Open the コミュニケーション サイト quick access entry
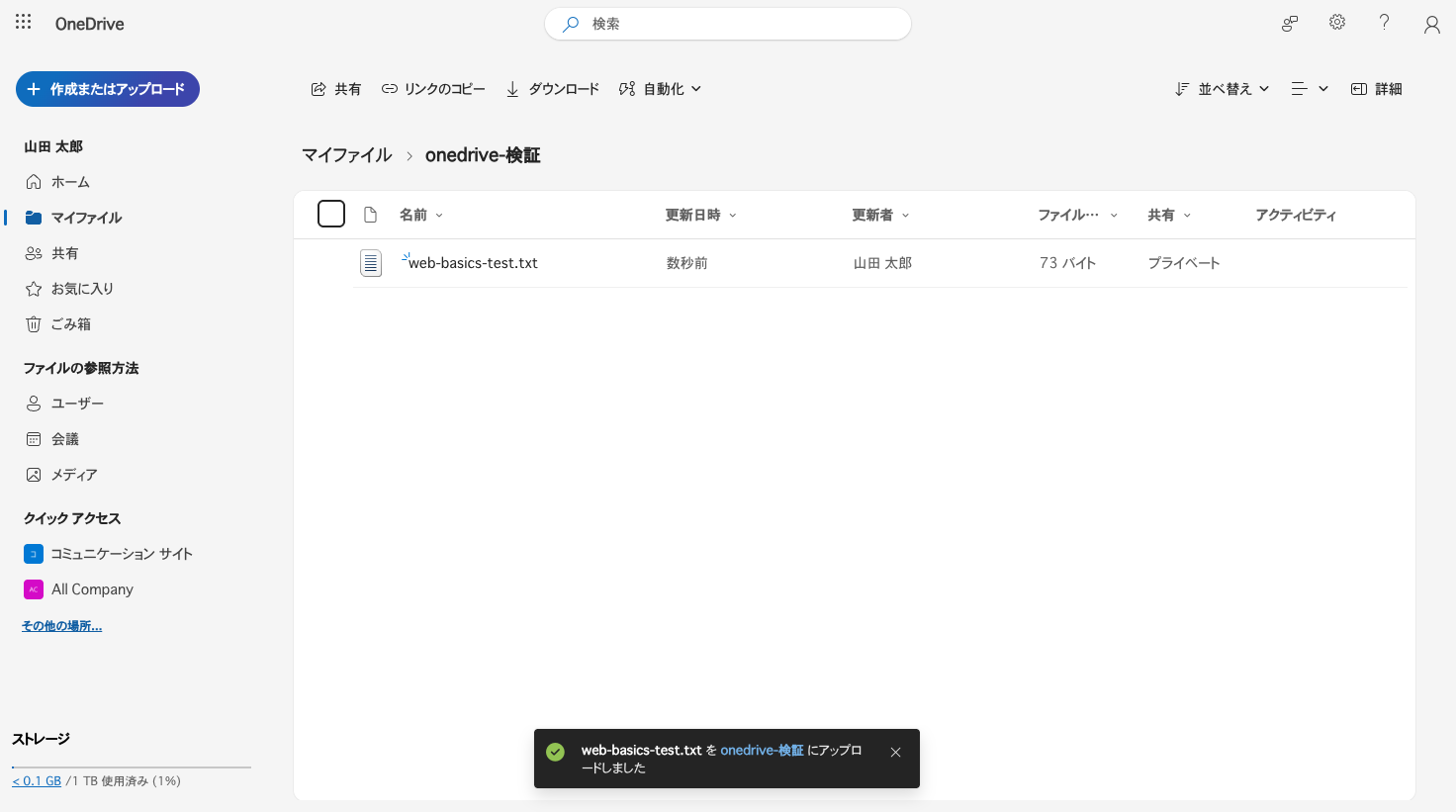The height and width of the screenshot is (812, 1456). coord(122,554)
